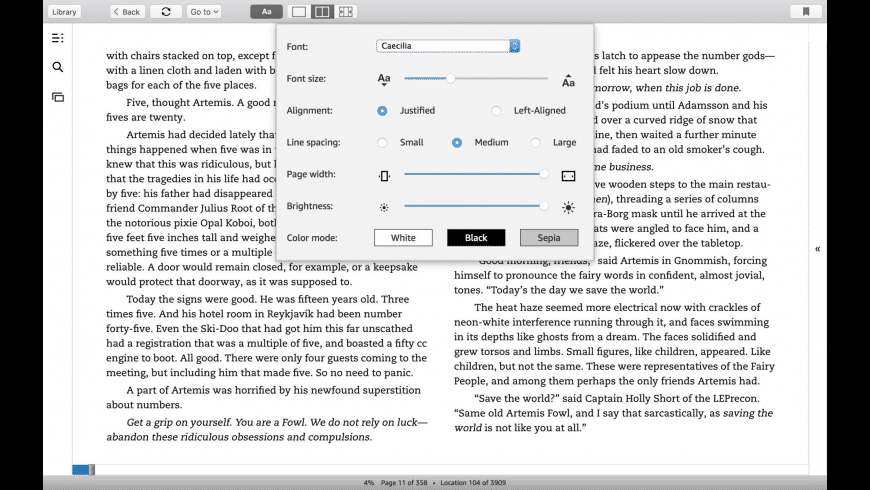Viewport: 870px width, 490px height.
Task: Click the sync refresh icon button
Action: coord(166,12)
